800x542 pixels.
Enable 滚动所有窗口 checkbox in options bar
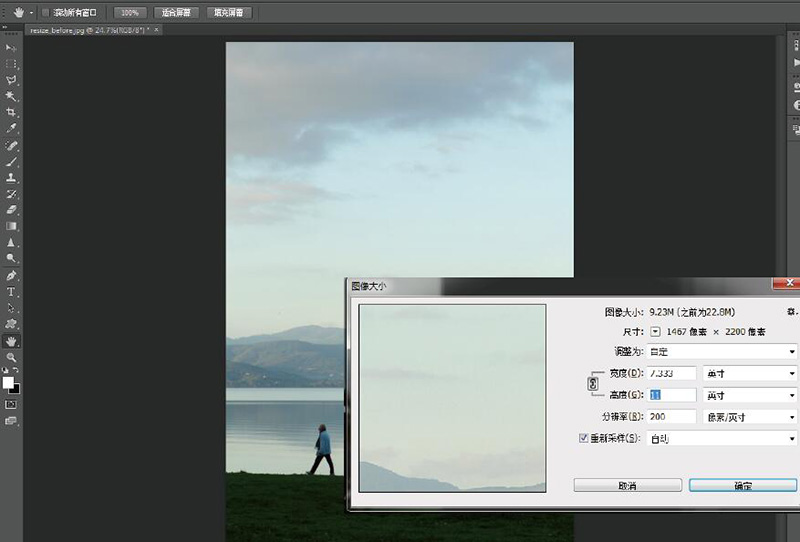click(46, 13)
